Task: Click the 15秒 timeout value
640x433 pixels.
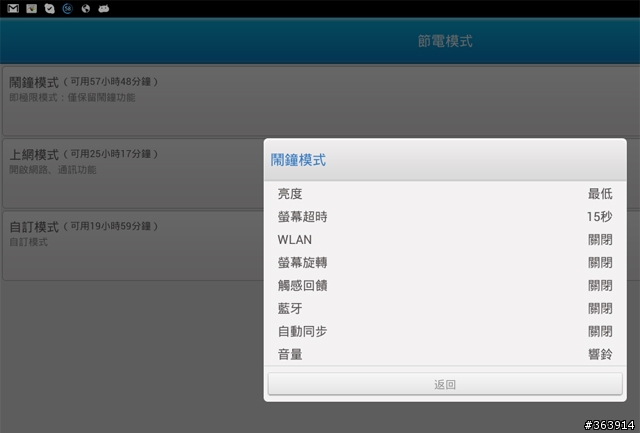Action: [600, 216]
